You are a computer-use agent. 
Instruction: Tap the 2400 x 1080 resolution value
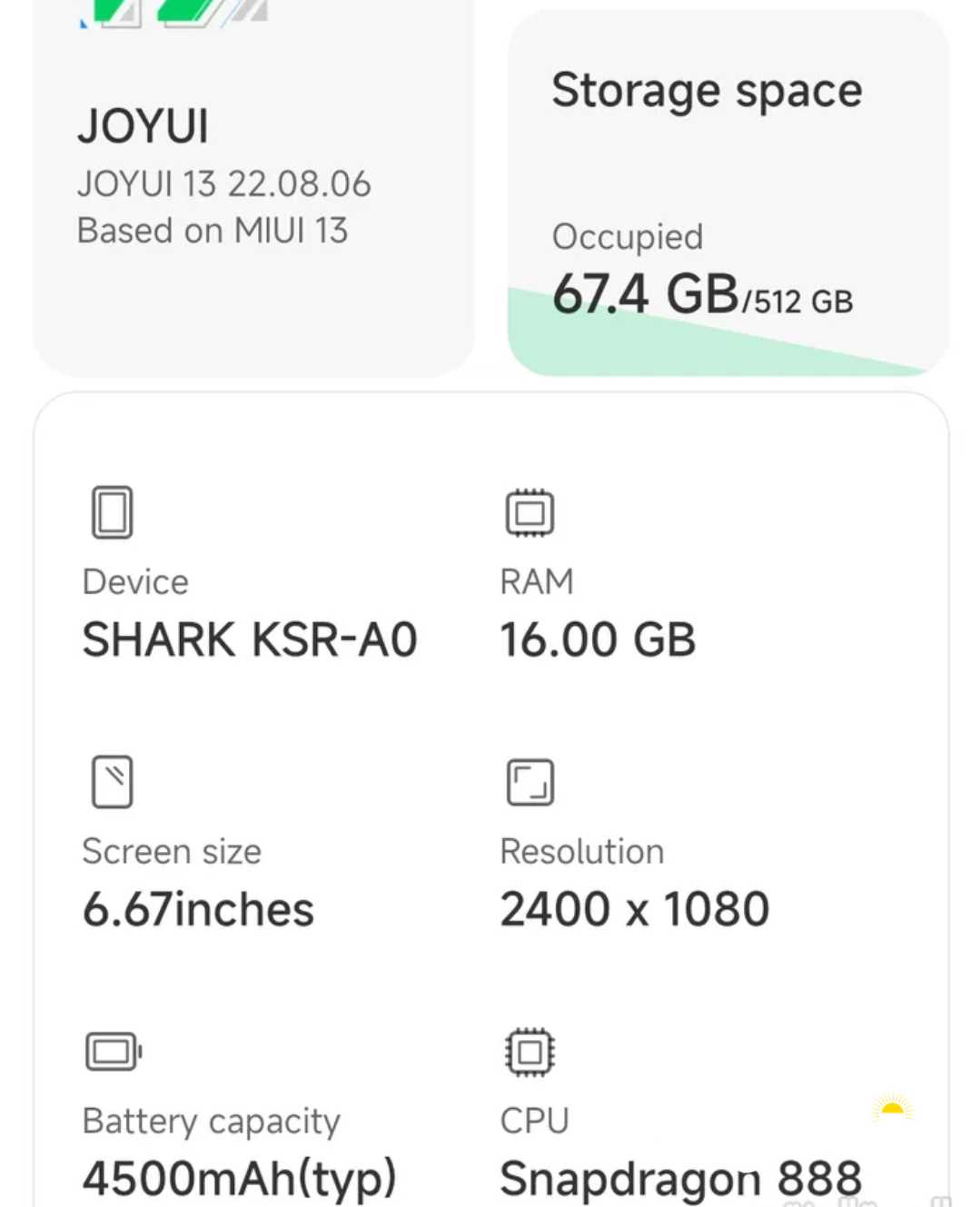tap(634, 909)
